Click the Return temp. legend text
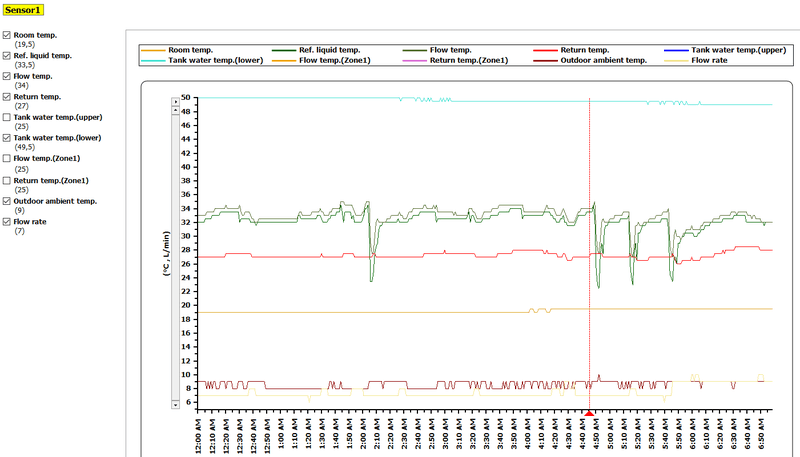 click(x=585, y=50)
